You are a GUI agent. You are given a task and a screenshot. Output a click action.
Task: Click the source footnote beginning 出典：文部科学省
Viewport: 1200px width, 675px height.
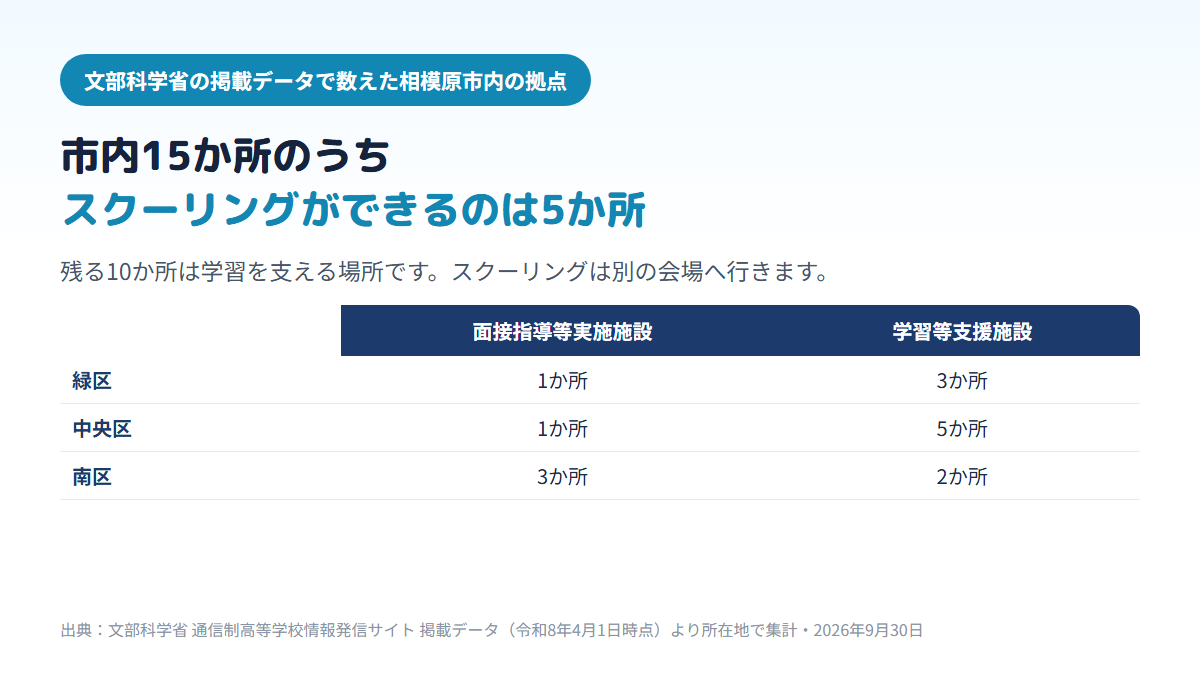[x=492, y=630]
